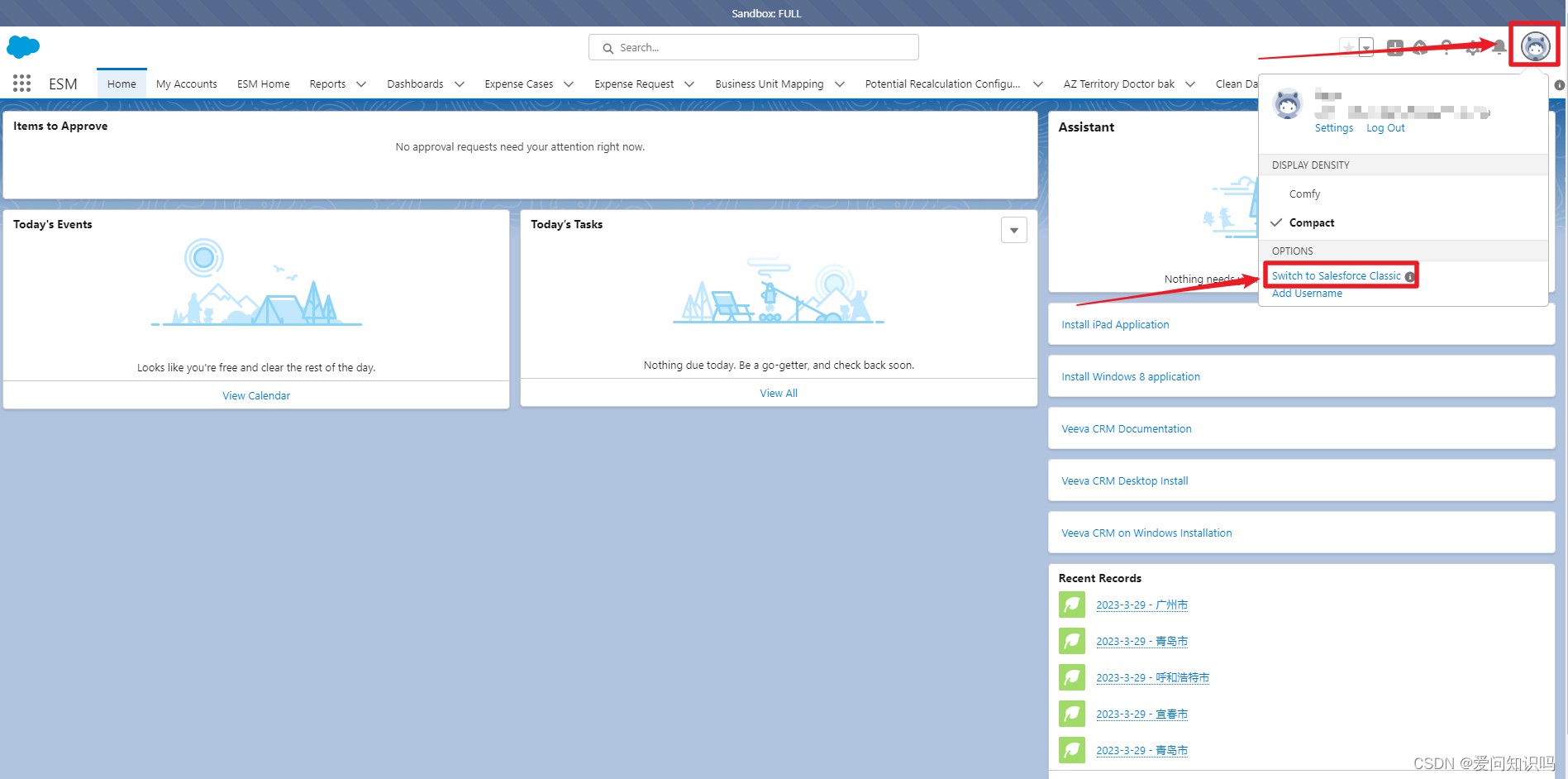This screenshot has width=1568, height=779.
Task: Open Install Windows 8 application link
Action: [1131, 377]
